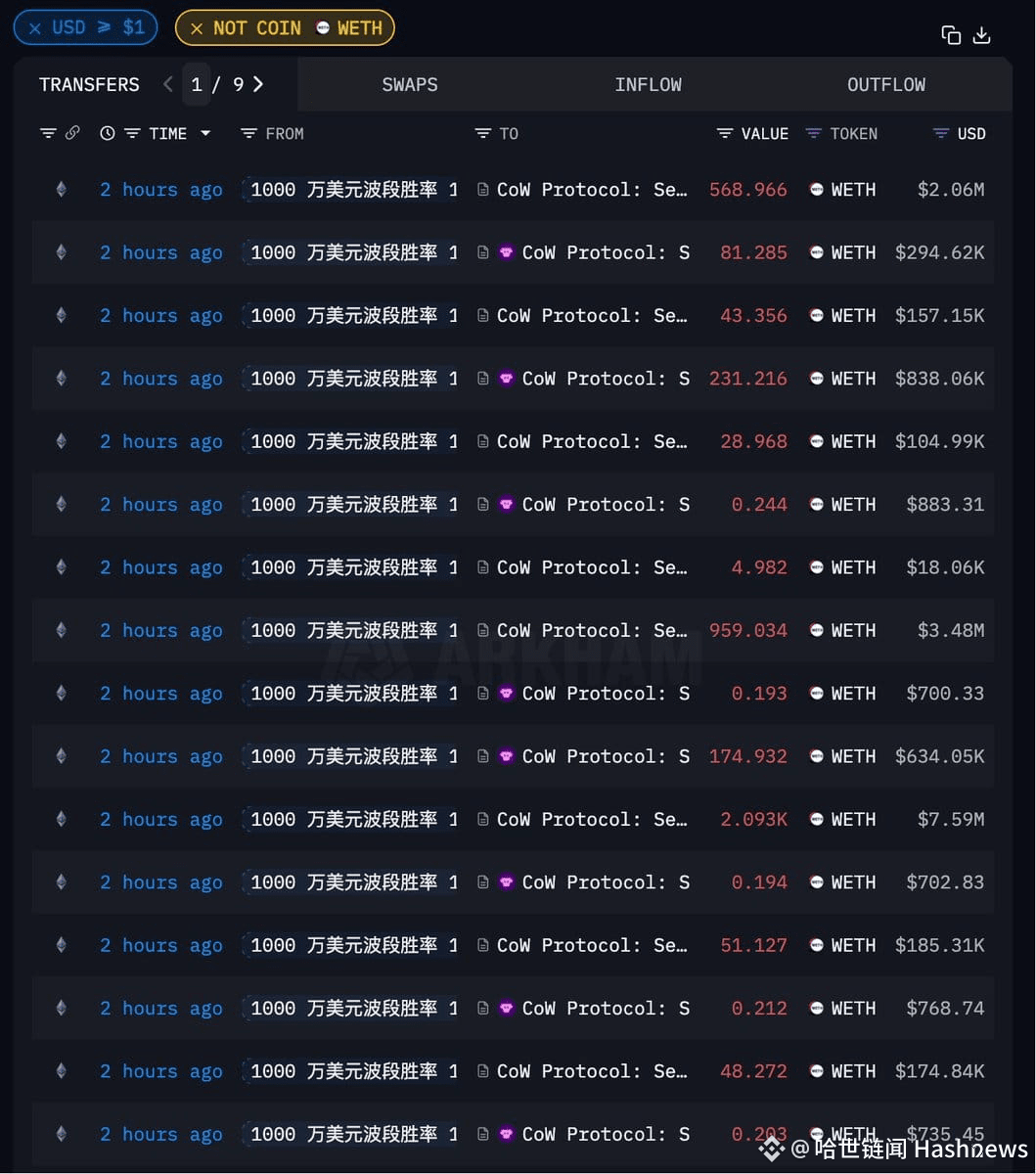Open CoW Protocol recipient in $883.31 row

coord(606,505)
